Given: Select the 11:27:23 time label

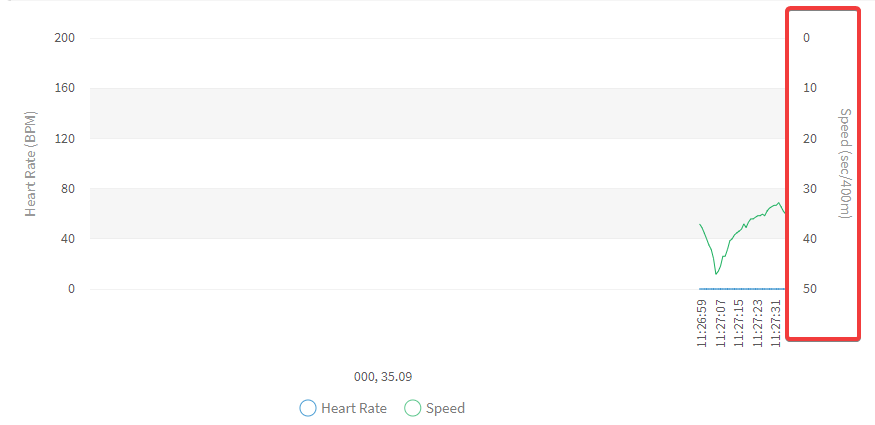Looking at the screenshot, I should [x=756, y=322].
